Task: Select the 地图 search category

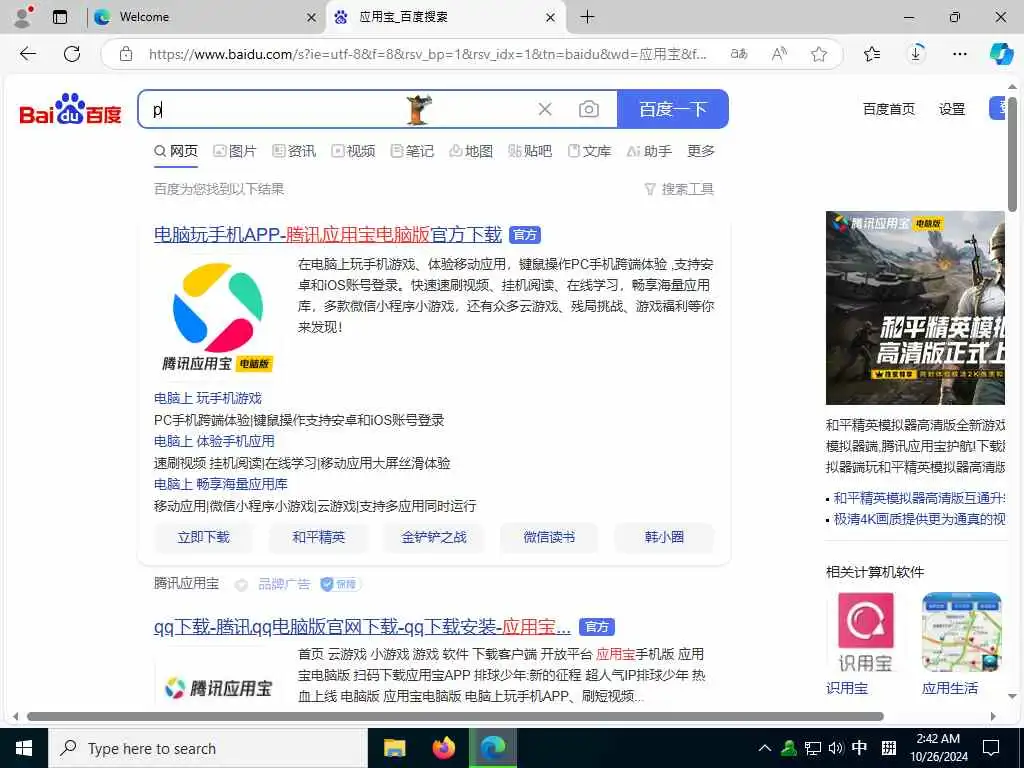Action: tap(471, 152)
